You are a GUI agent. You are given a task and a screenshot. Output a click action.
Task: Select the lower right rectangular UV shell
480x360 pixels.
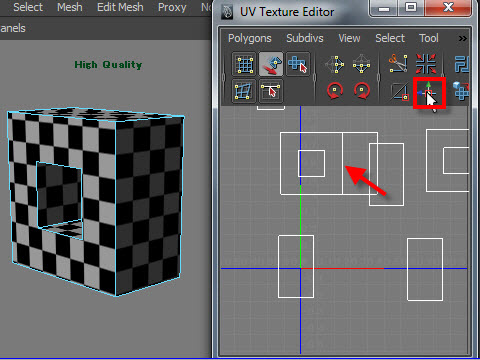pos(425,269)
